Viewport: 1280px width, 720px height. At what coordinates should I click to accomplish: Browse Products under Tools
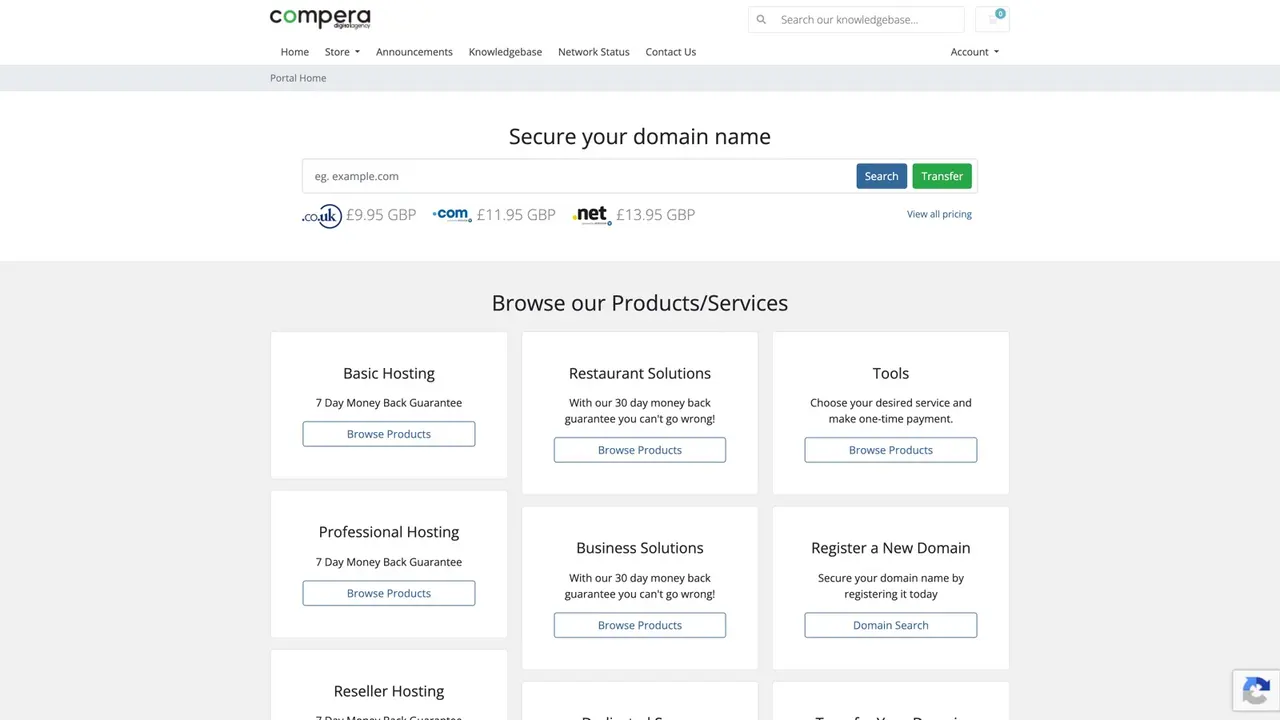[891, 450]
